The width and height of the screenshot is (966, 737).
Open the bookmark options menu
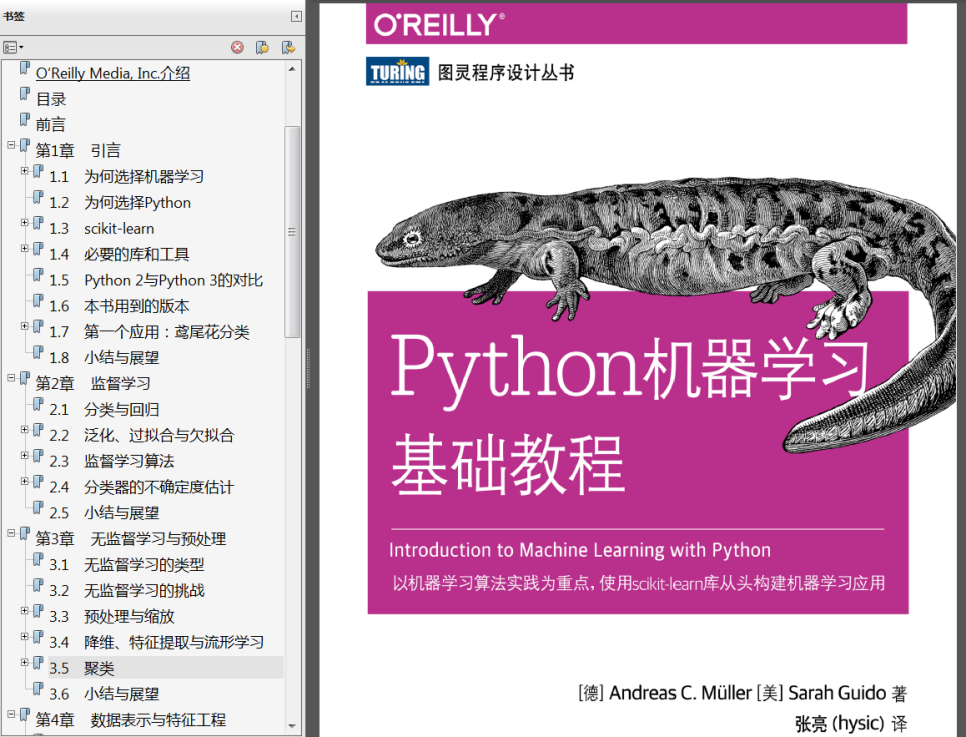[13, 47]
